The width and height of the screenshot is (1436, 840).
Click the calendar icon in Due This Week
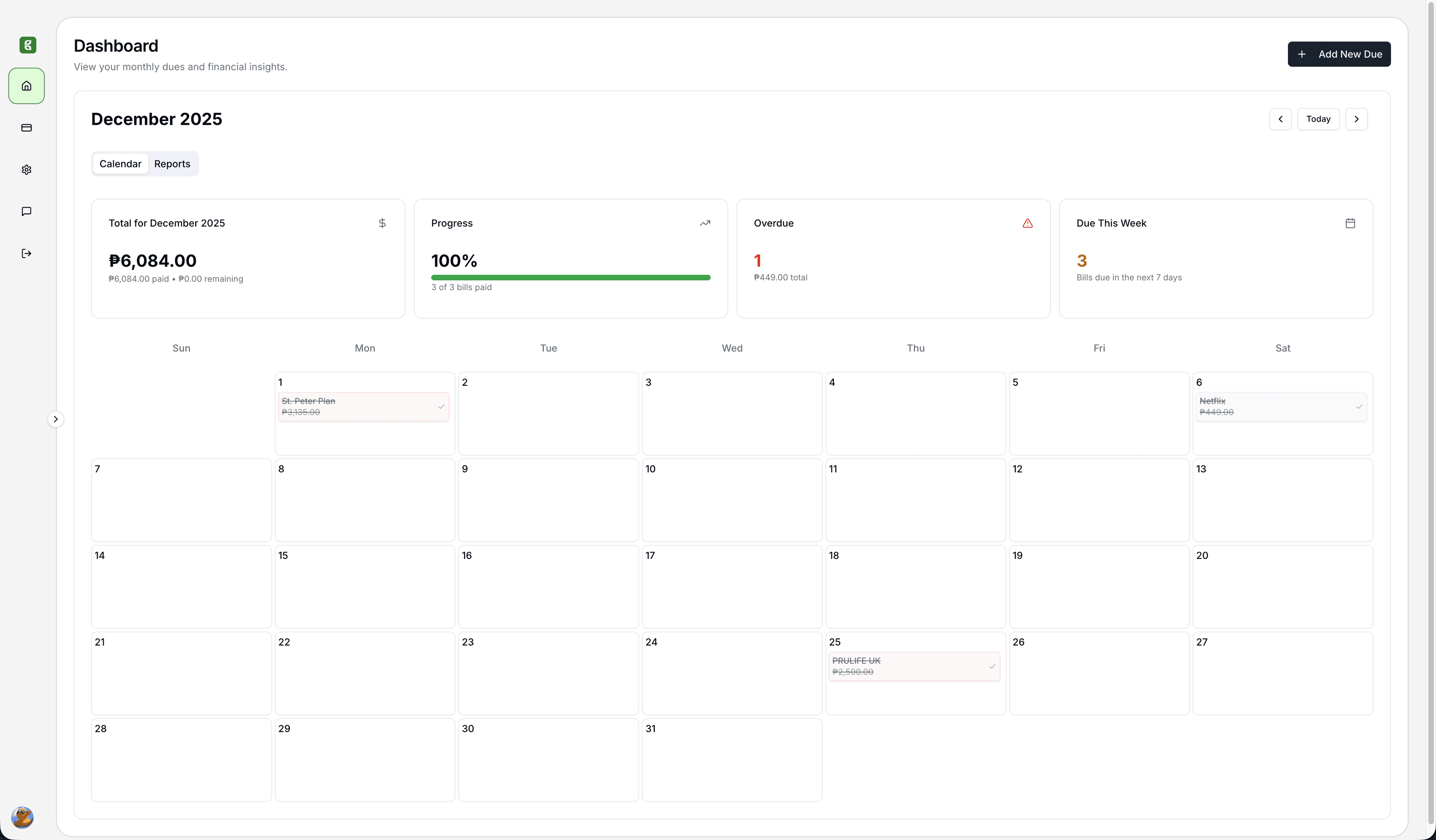(1349, 223)
